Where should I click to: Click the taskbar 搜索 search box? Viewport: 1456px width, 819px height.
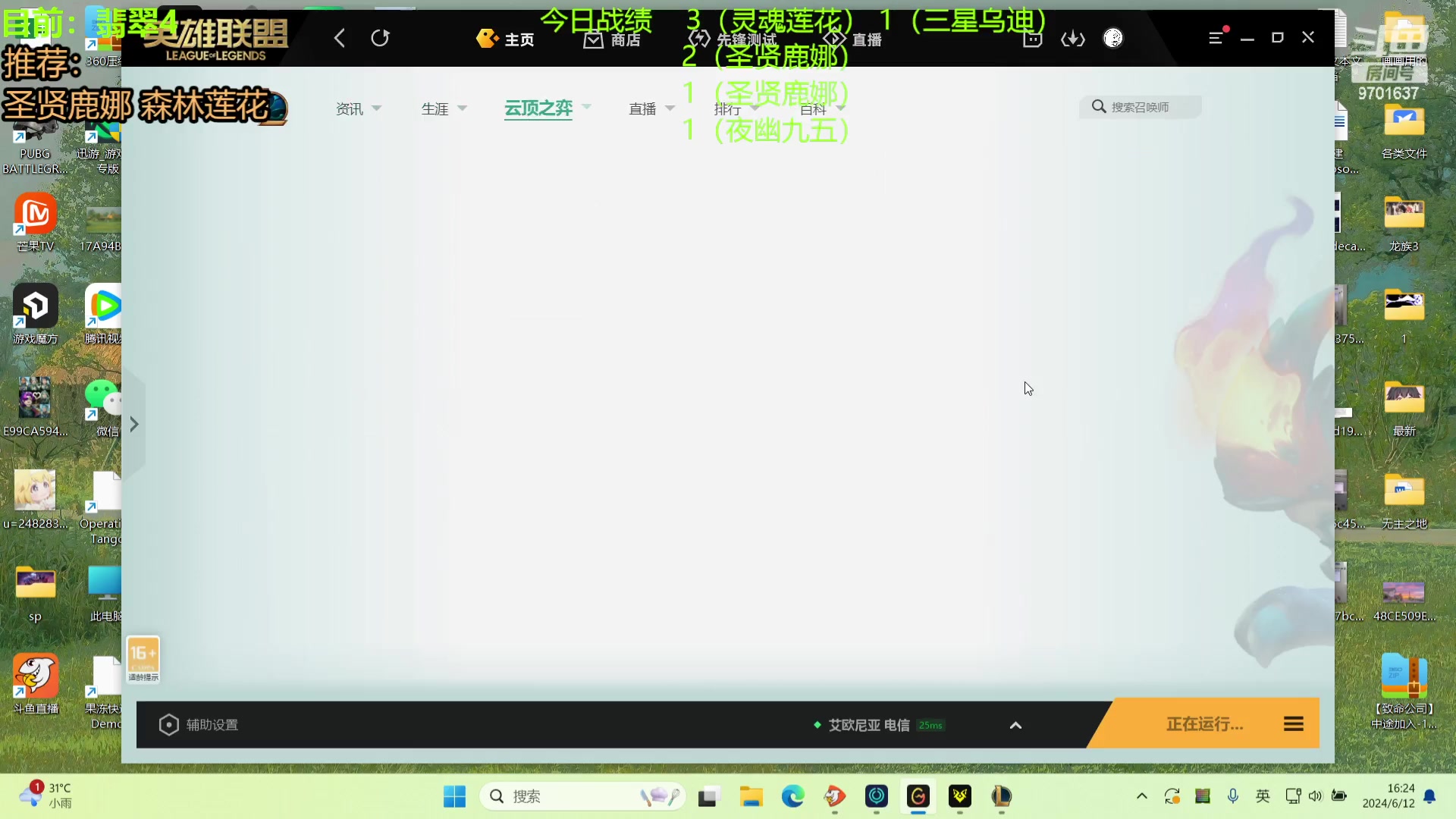(x=582, y=796)
